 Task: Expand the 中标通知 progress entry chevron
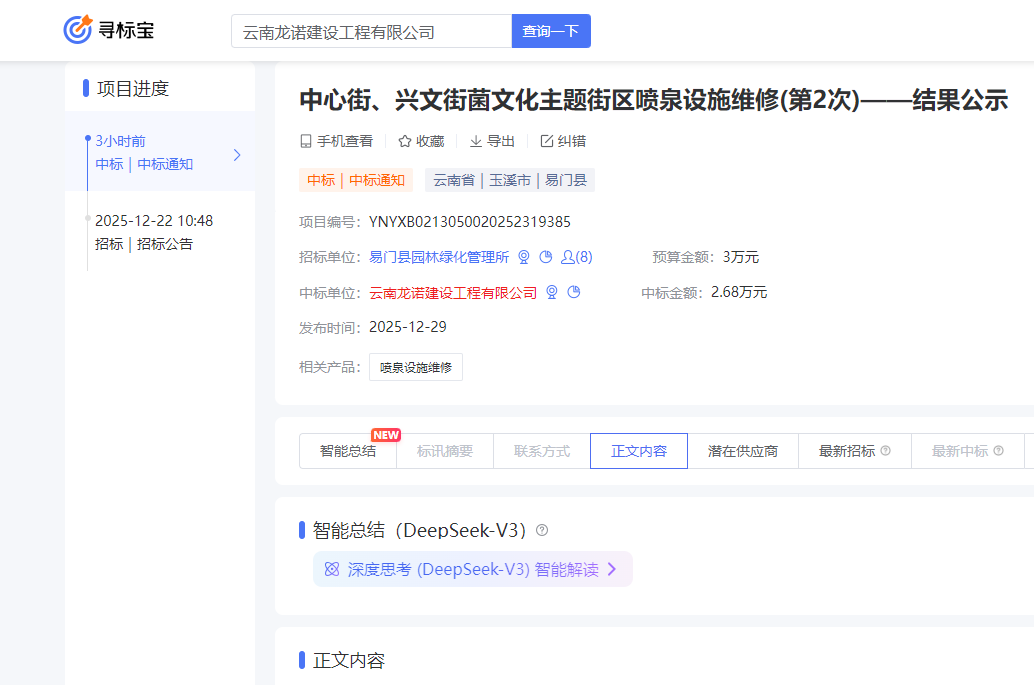237,155
